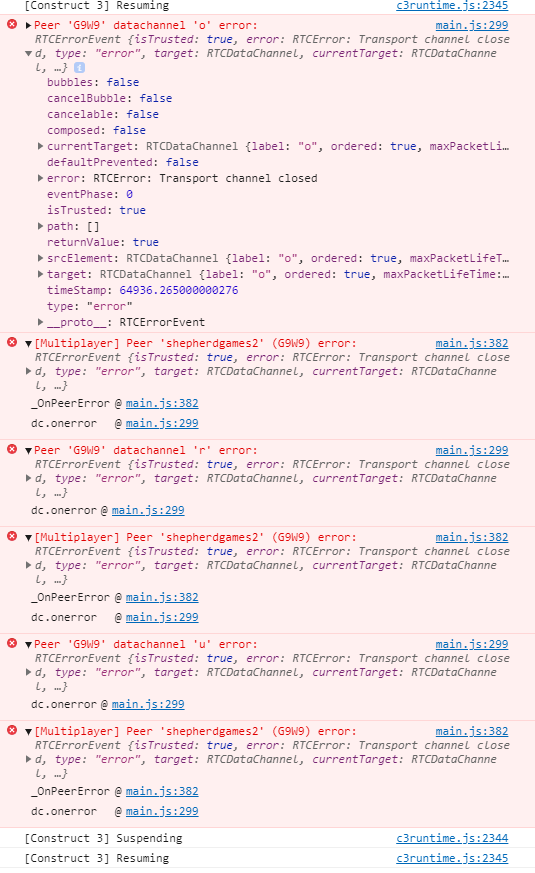
Task: Expand the __proto__ RTCErrorEvent entry
Action: point(40,322)
